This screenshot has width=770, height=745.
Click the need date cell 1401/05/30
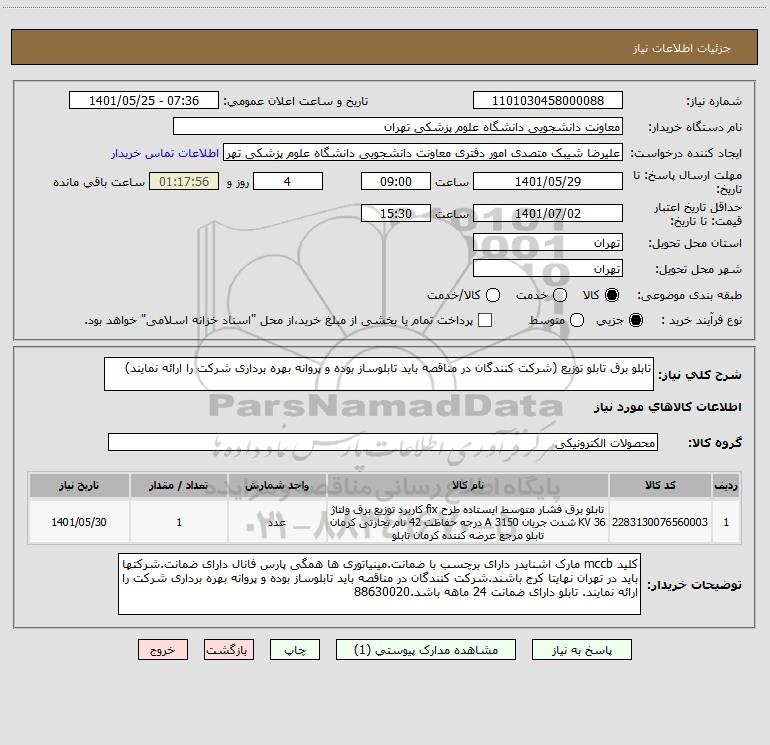point(79,522)
